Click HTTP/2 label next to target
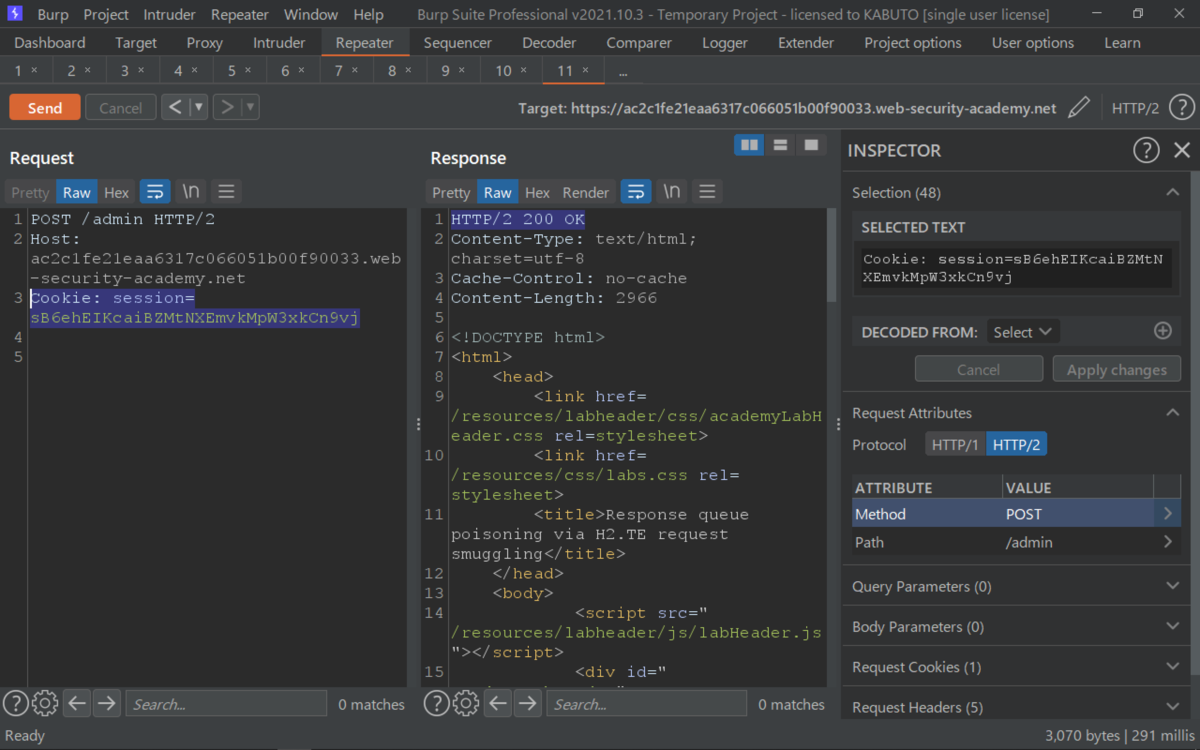The height and width of the screenshot is (750, 1200). point(1135,108)
